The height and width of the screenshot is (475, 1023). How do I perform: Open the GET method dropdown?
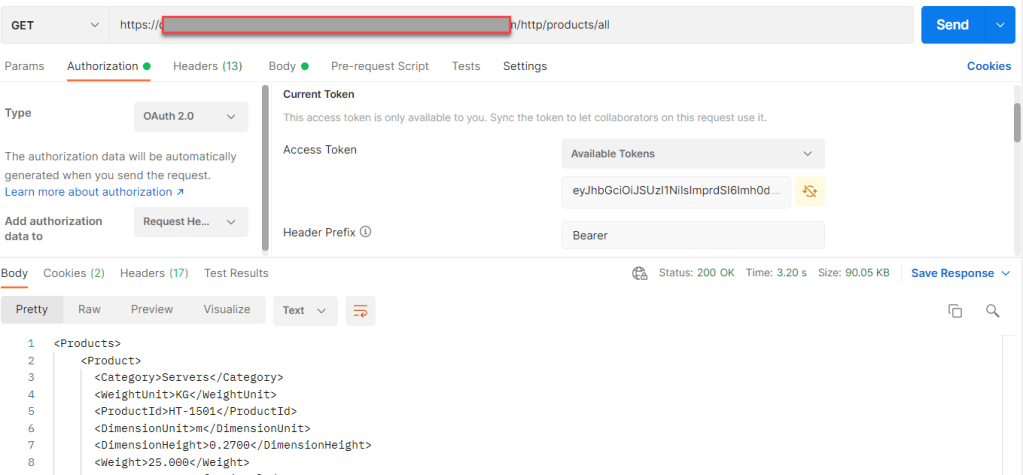point(55,25)
